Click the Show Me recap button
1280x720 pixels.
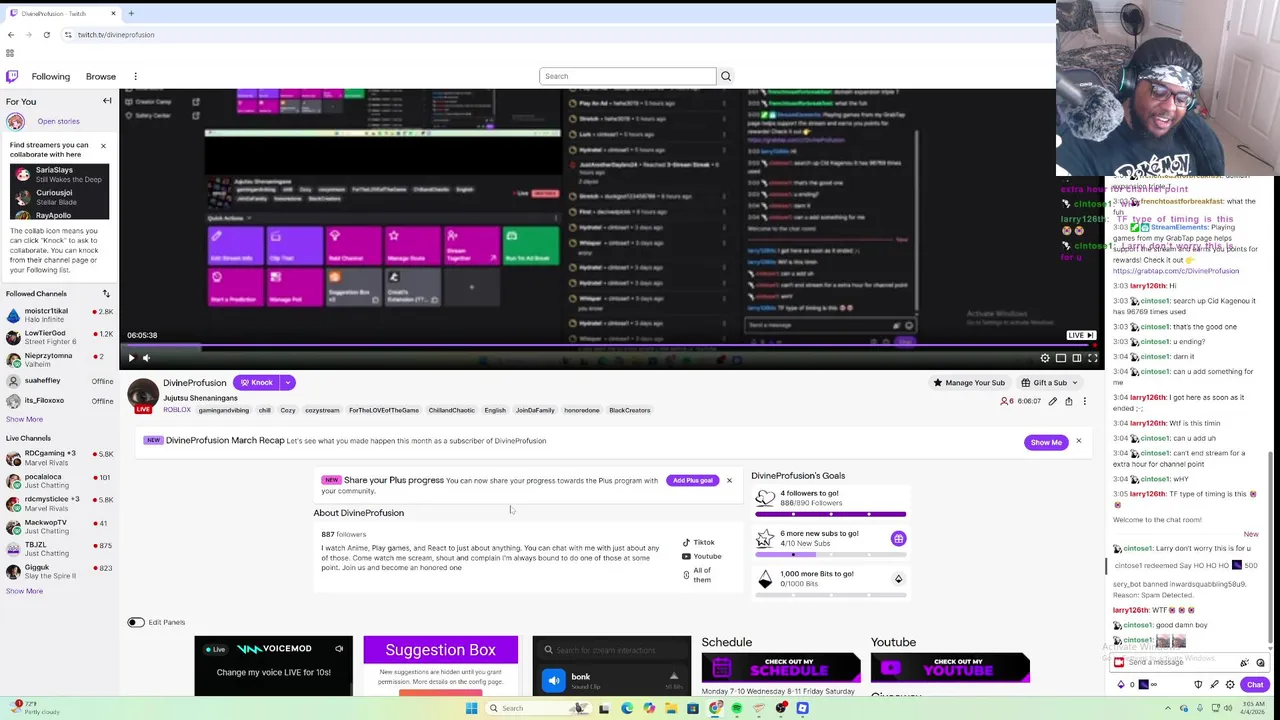(1046, 442)
